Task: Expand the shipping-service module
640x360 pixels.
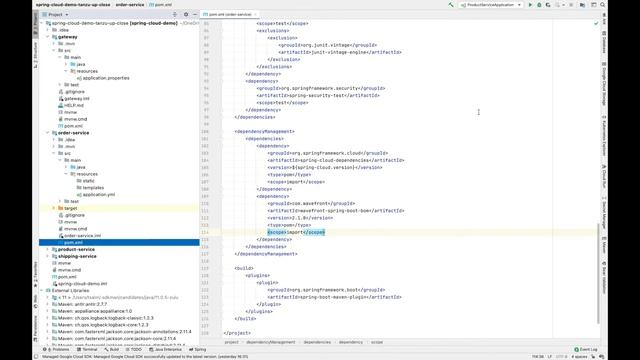Action: coord(48,256)
